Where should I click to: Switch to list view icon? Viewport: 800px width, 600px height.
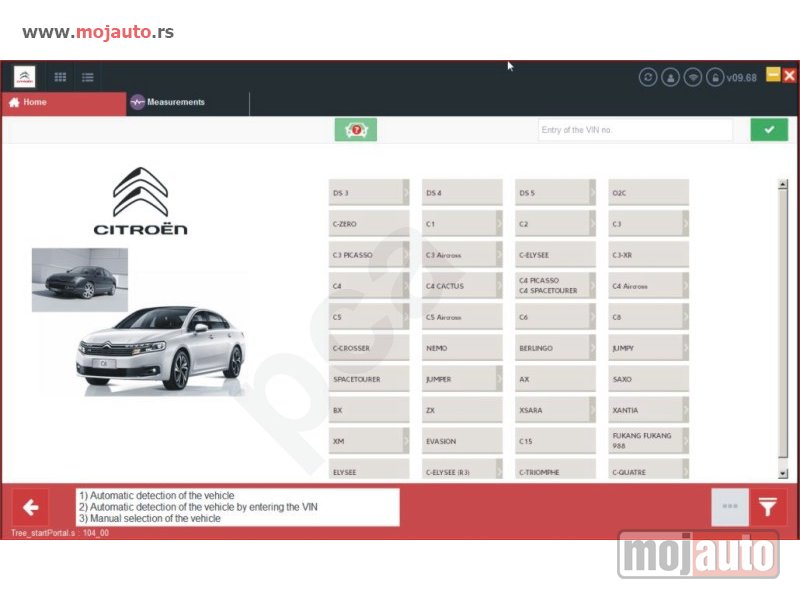[87, 78]
